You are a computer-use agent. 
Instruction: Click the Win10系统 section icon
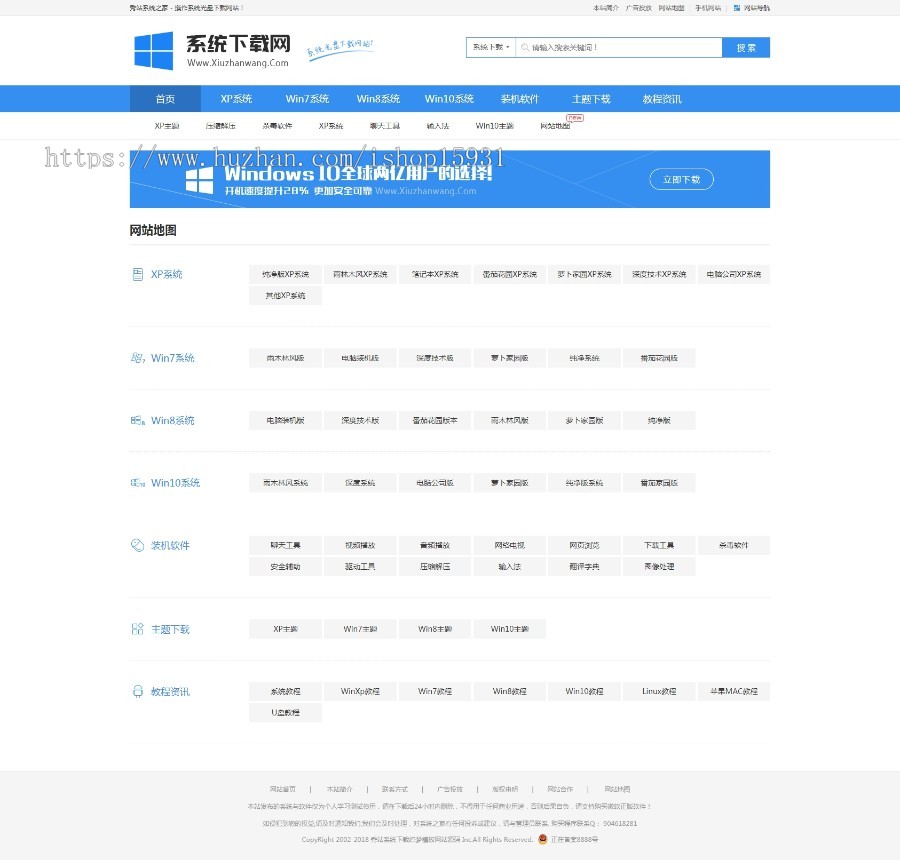pyautogui.click(x=138, y=483)
